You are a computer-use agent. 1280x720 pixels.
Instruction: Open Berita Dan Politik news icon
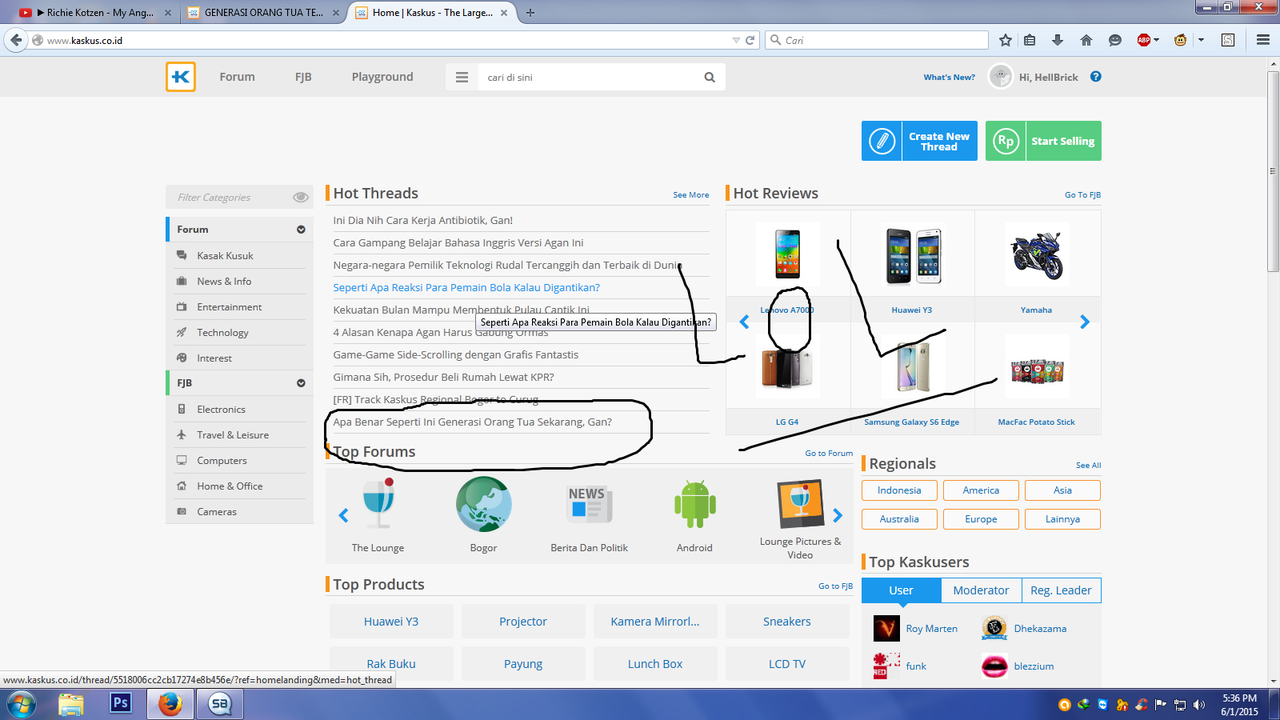coord(589,505)
